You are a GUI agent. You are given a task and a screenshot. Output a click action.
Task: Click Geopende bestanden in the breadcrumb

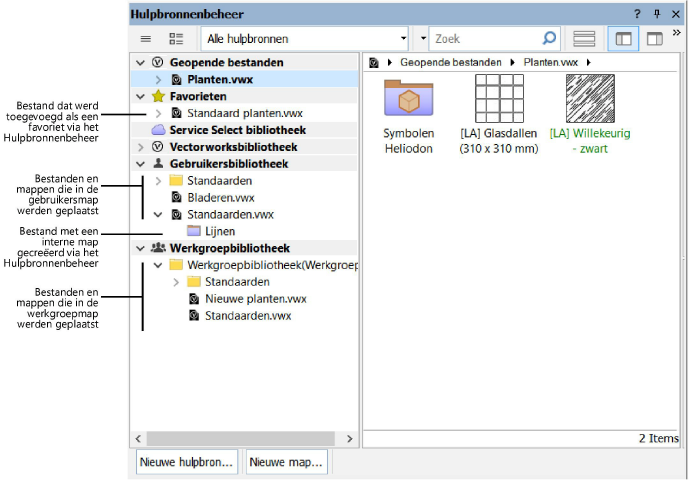[451, 62]
